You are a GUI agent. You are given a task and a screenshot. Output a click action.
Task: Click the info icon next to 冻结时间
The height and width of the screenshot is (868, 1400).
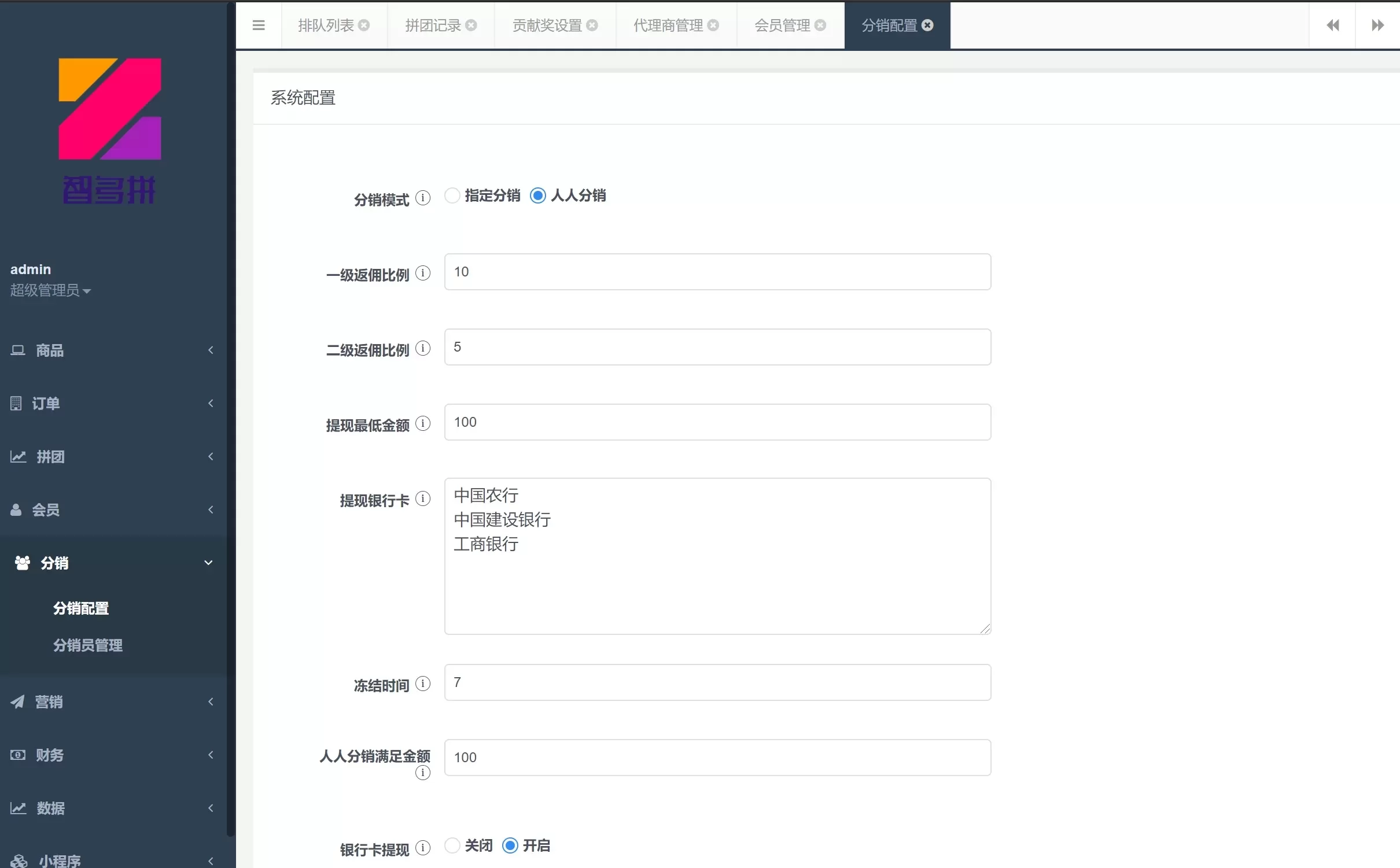coord(423,684)
